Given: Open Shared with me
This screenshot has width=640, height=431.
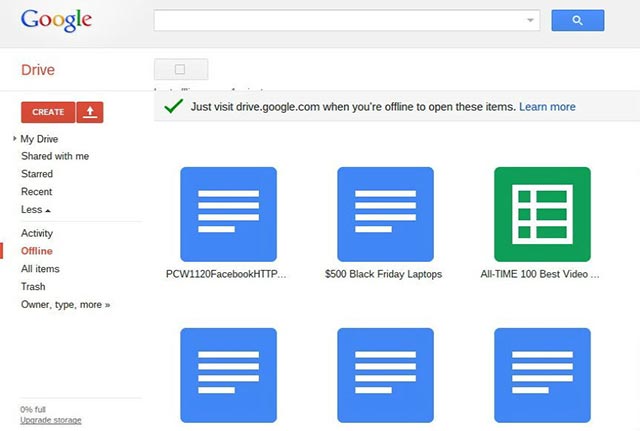Looking at the screenshot, I should click(55, 156).
